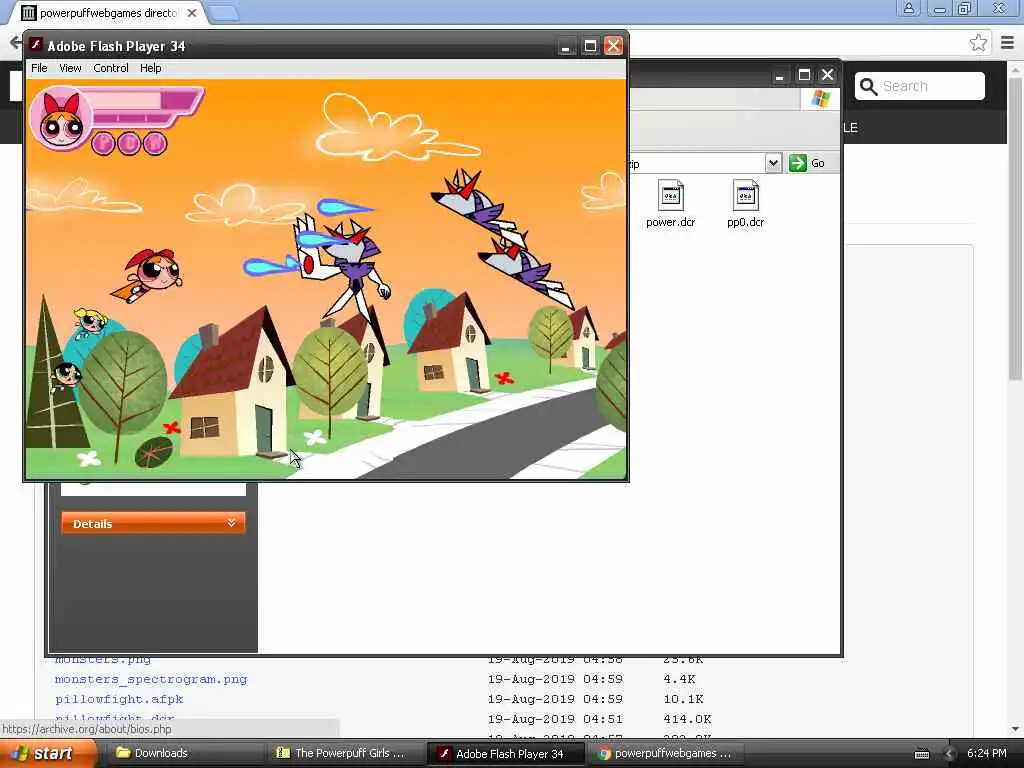Click Blossom portrait in game HUD
This screenshot has height=768, width=1024.
(x=61, y=120)
